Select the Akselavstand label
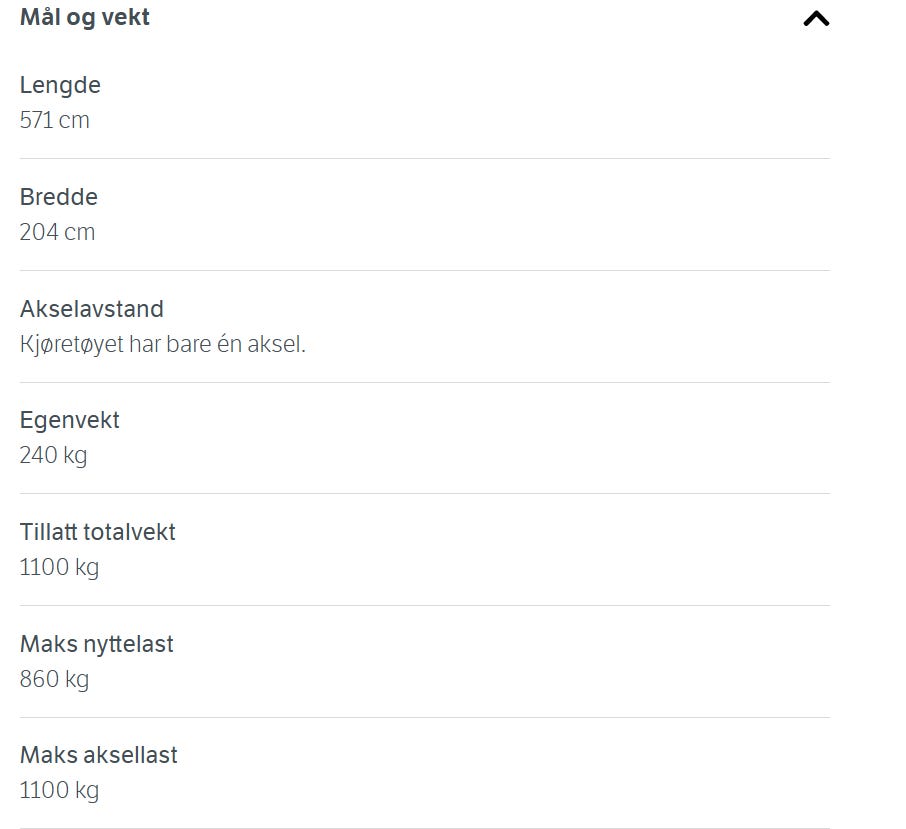Image resolution: width=906 pixels, height=829 pixels. [x=92, y=309]
